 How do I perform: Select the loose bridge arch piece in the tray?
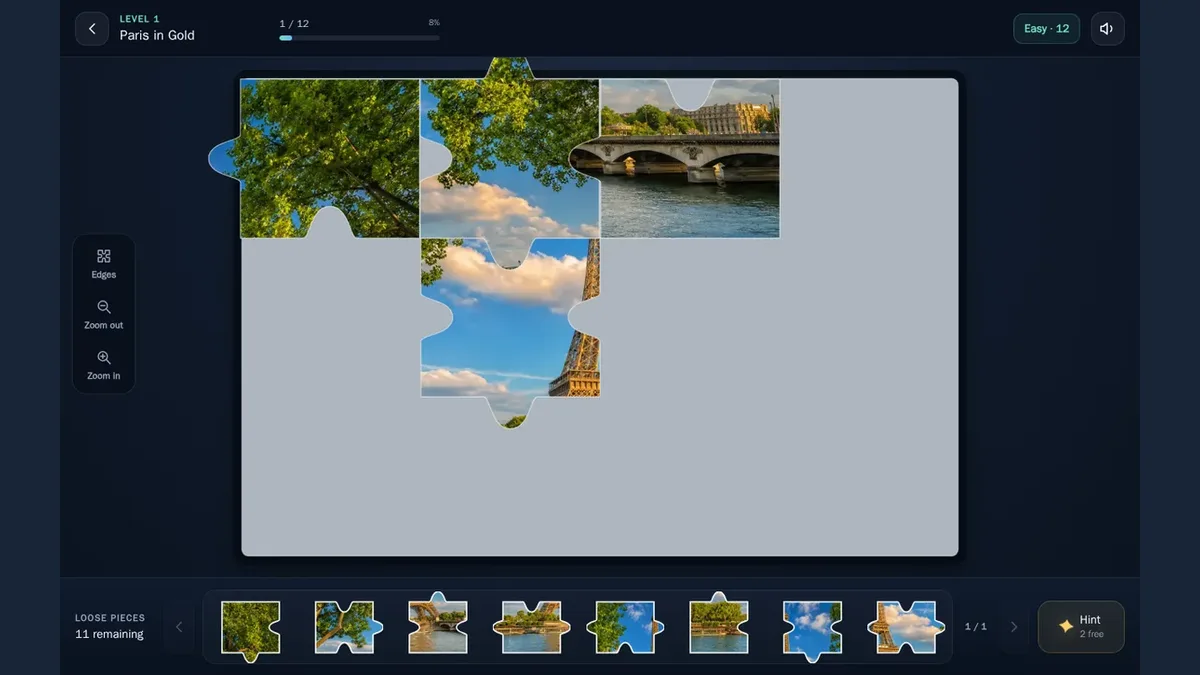(438, 623)
